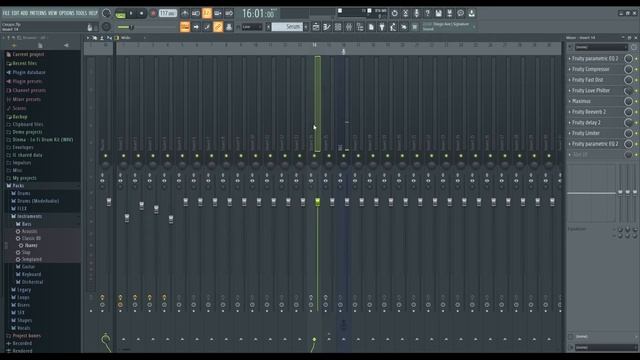Toggle the highlighted link controllers icon
The width and height of the screenshot is (640, 360).
[218, 27]
